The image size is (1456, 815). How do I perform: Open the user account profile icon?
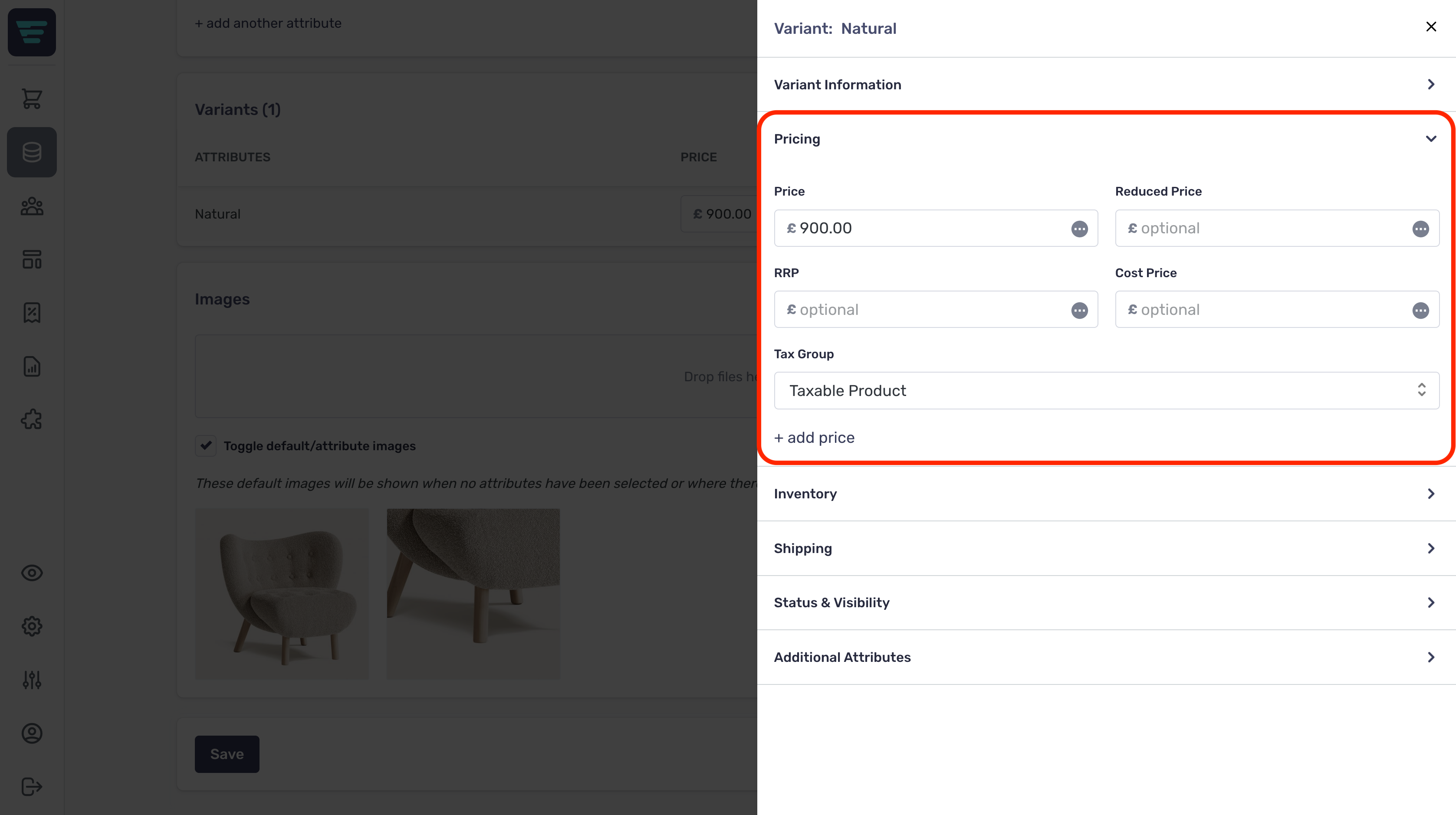(32, 733)
